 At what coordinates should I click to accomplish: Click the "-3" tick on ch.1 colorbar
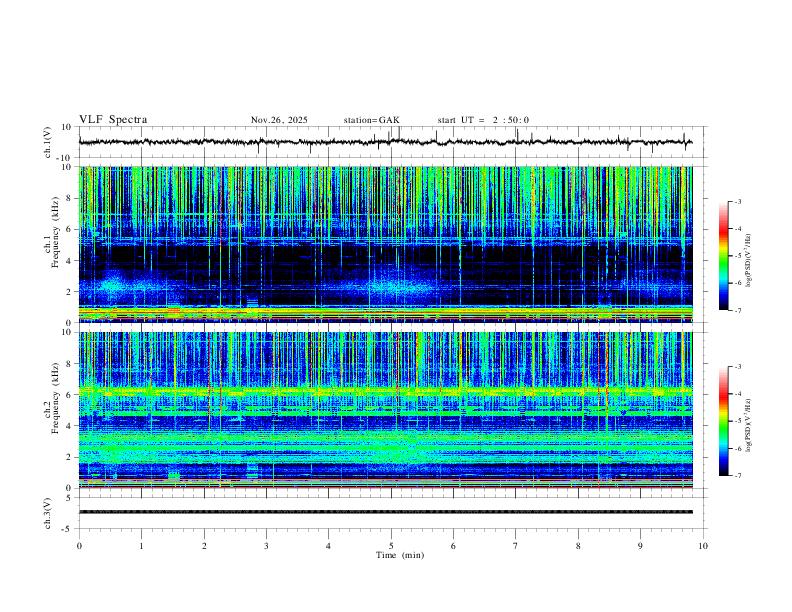click(737, 201)
